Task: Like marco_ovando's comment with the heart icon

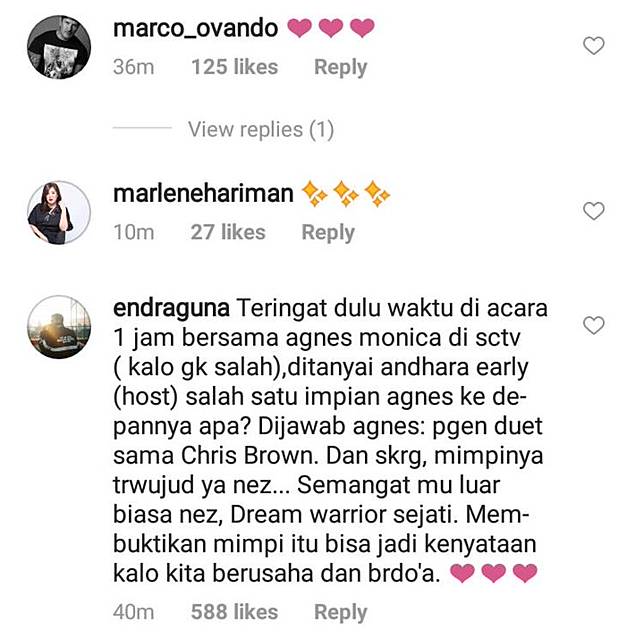Action: point(593,45)
